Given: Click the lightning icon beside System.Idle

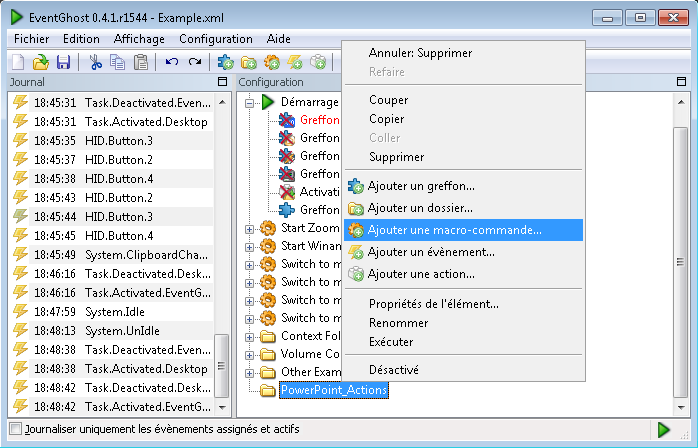Looking at the screenshot, I should pos(20,311).
